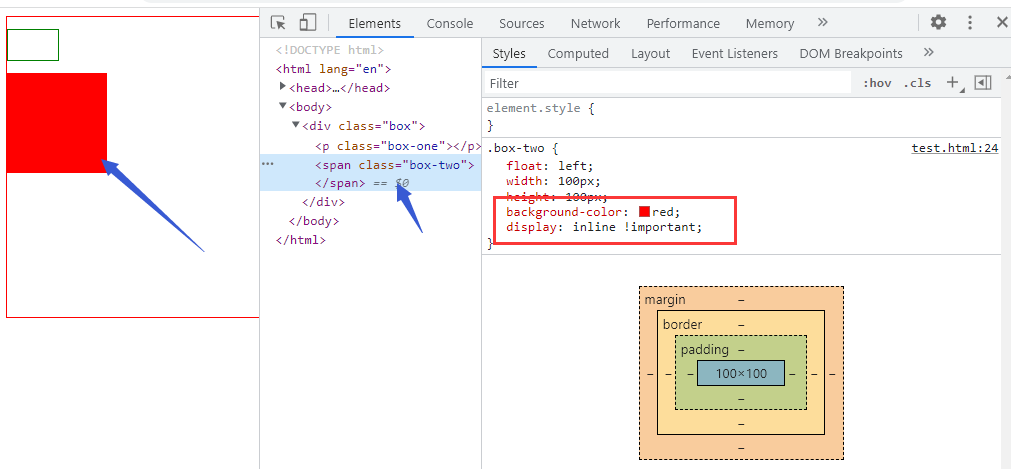Select the Layout sidebar tab

651,54
